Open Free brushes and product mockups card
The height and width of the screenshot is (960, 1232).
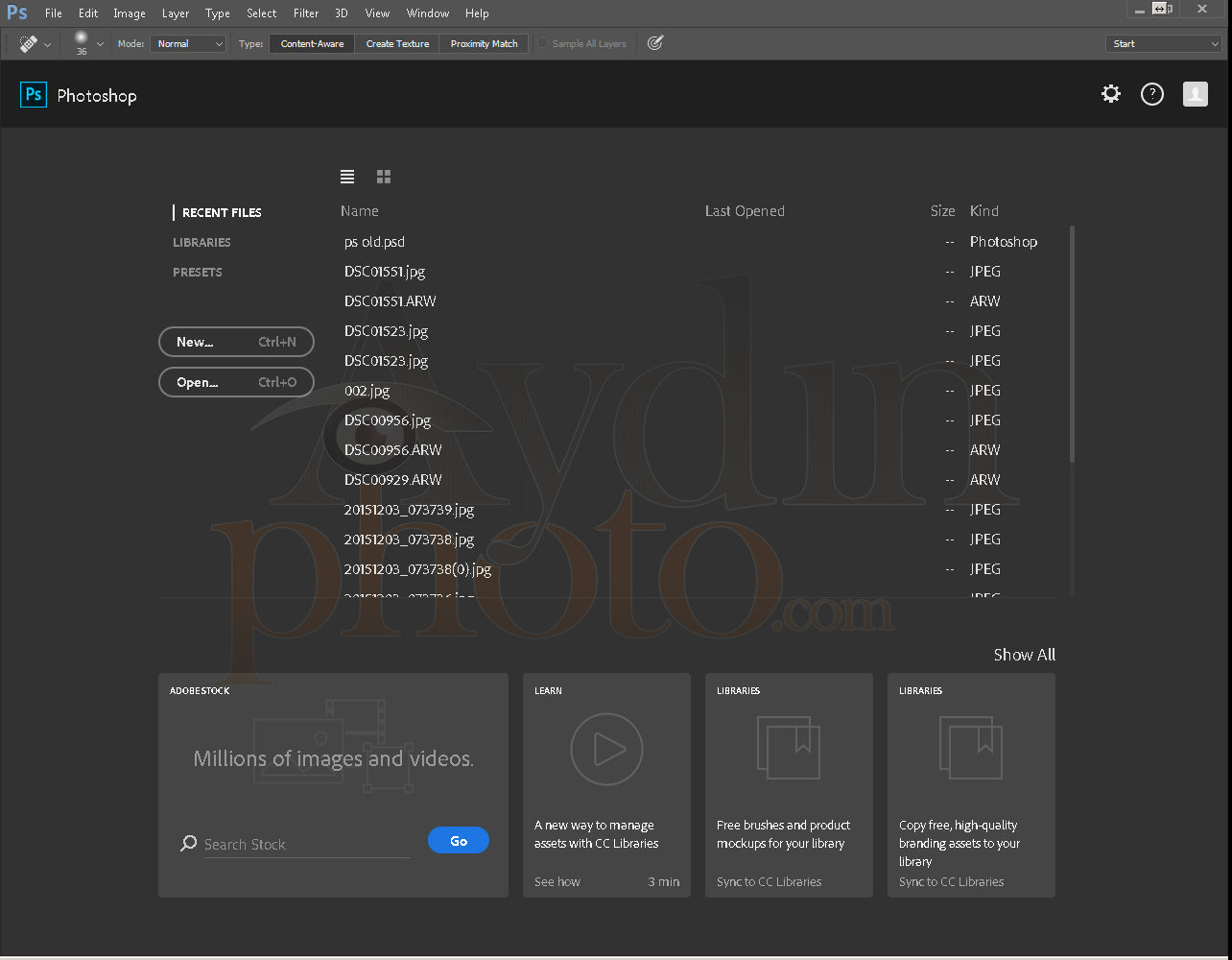pyautogui.click(x=789, y=785)
